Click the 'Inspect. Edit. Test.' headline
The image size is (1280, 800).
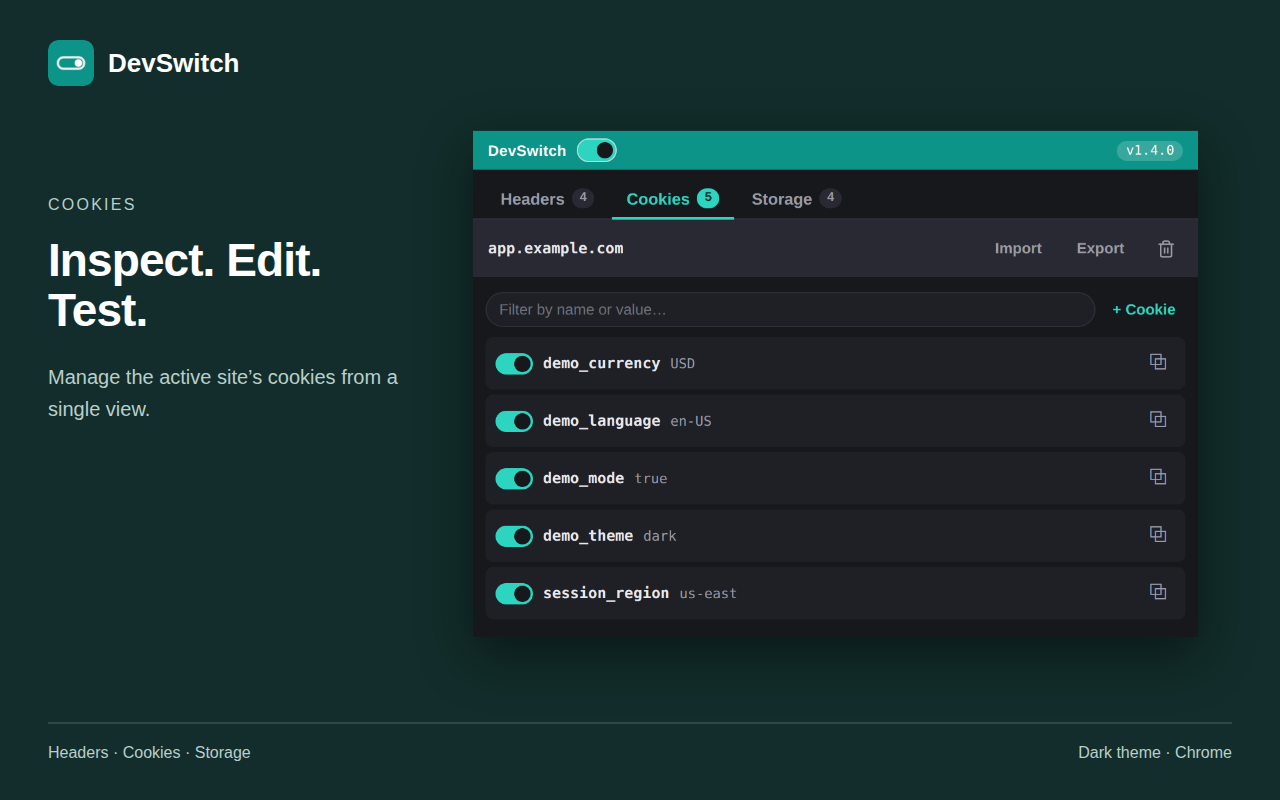tap(185, 285)
